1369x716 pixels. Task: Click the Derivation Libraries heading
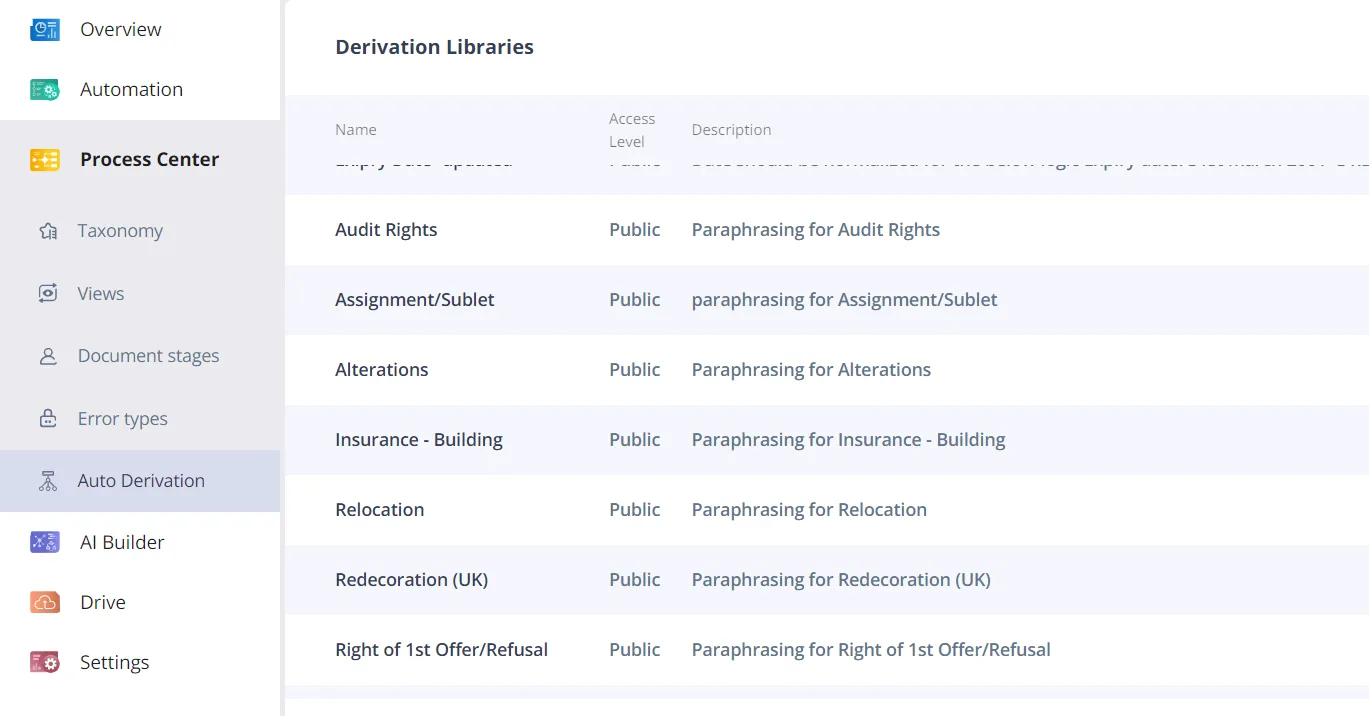(434, 47)
